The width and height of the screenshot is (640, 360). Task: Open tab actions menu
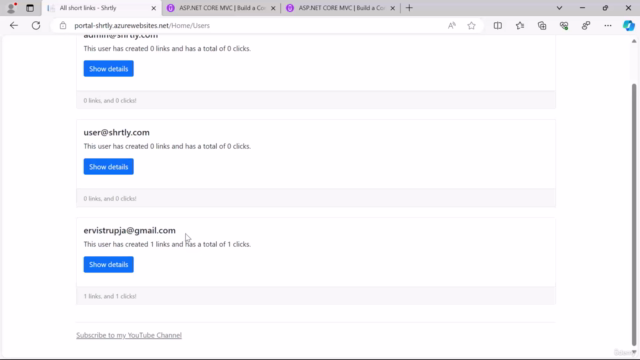click(x=30, y=8)
